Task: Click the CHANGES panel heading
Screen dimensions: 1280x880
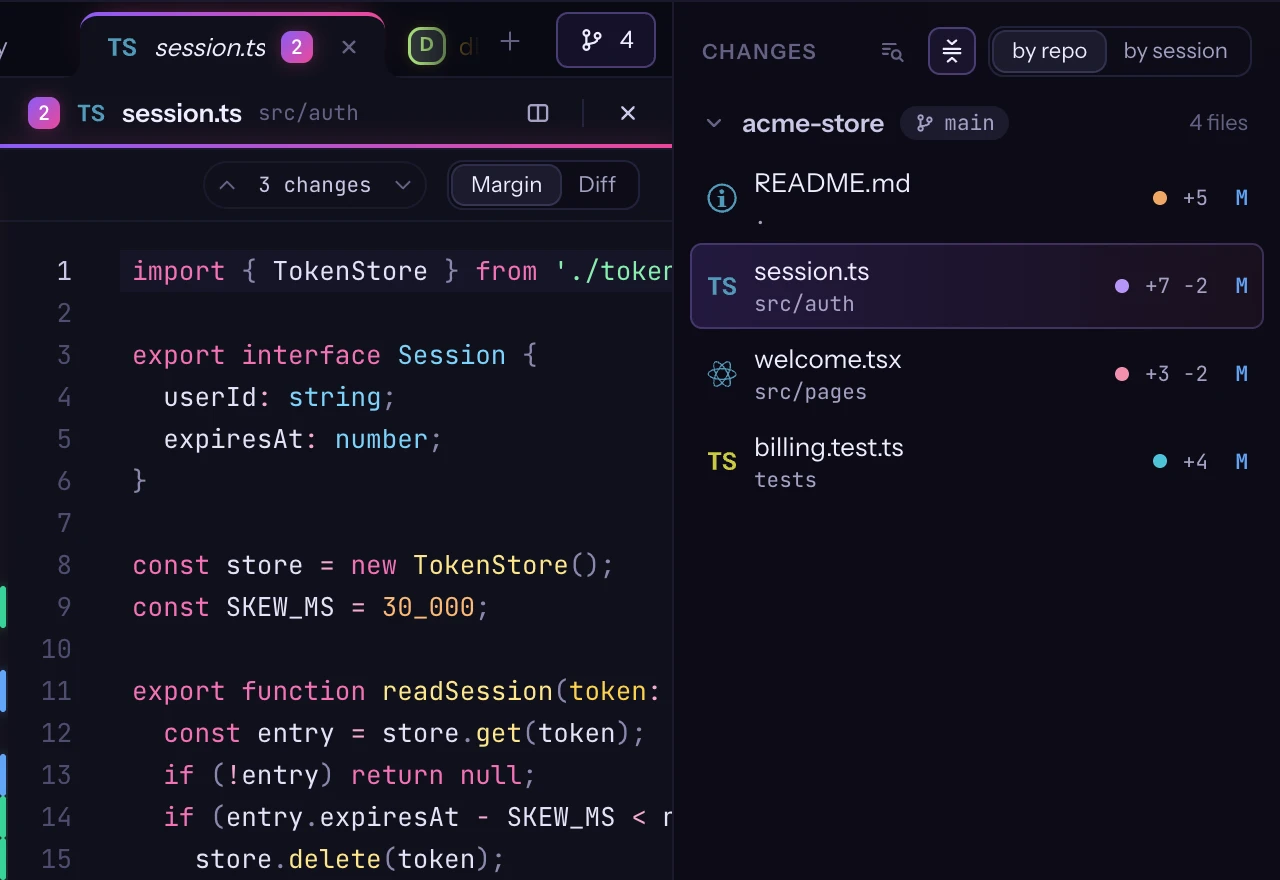Action: pos(759,52)
